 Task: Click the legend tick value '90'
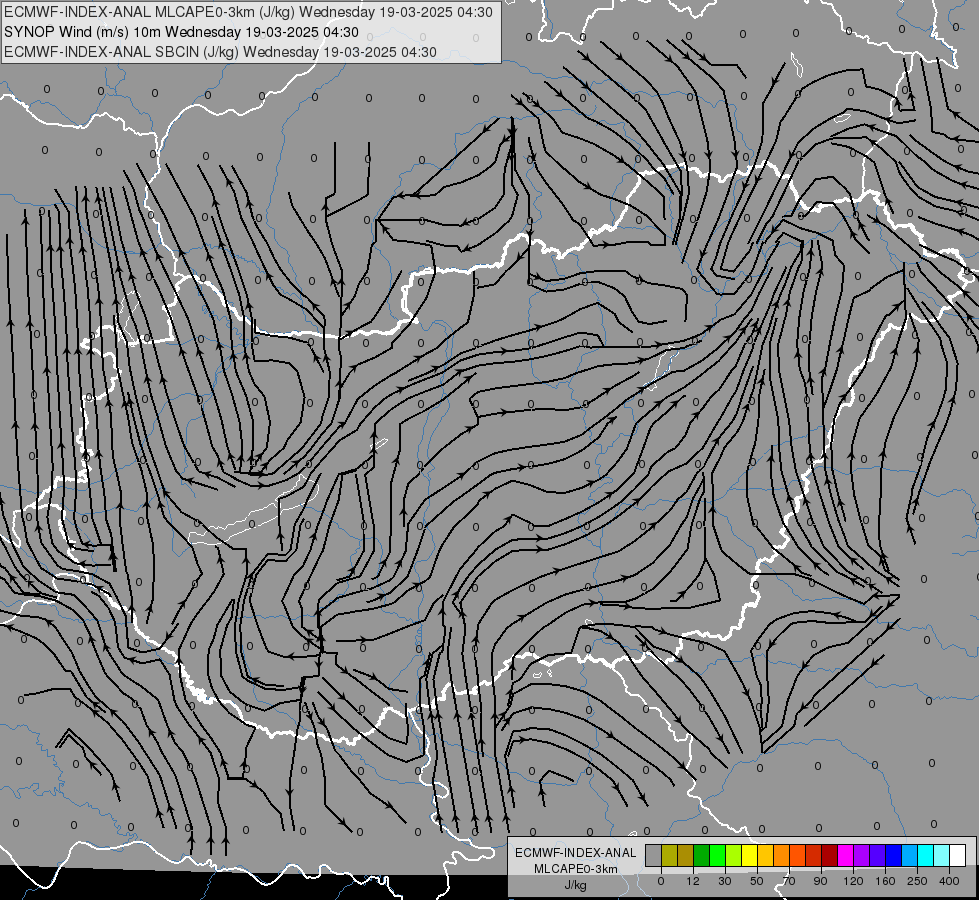pyautogui.click(x=820, y=881)
